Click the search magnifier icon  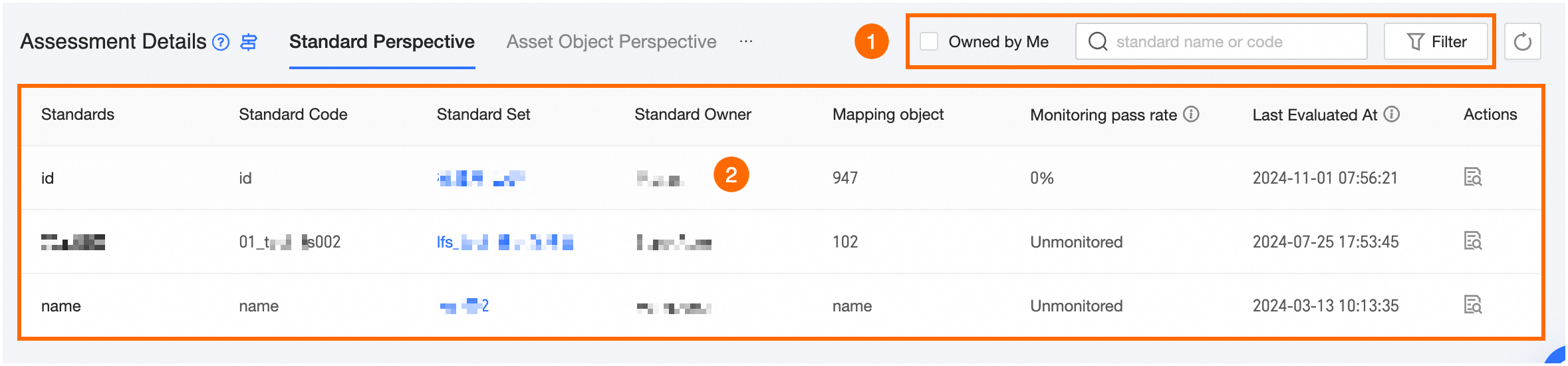coord(1098,41)
